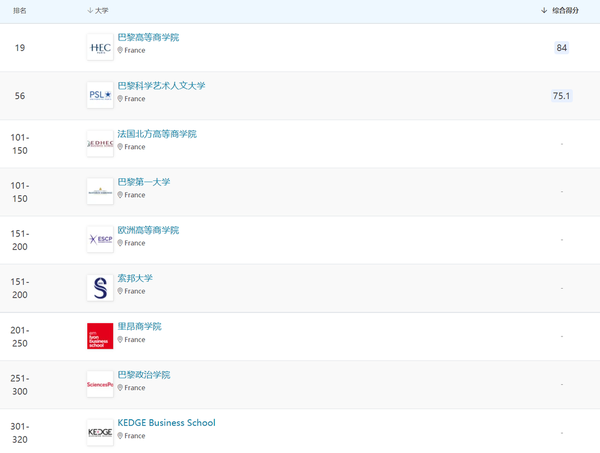Select the location pin under 巴黎高等商学院
Screen dimensions: 600x453
point(120,50)
